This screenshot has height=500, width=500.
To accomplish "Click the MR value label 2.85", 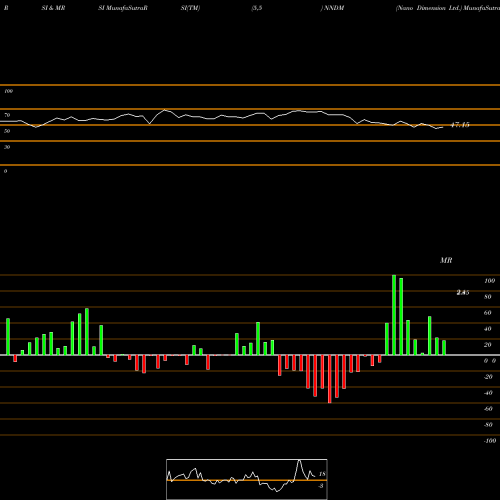I will [x=463, y=293].
